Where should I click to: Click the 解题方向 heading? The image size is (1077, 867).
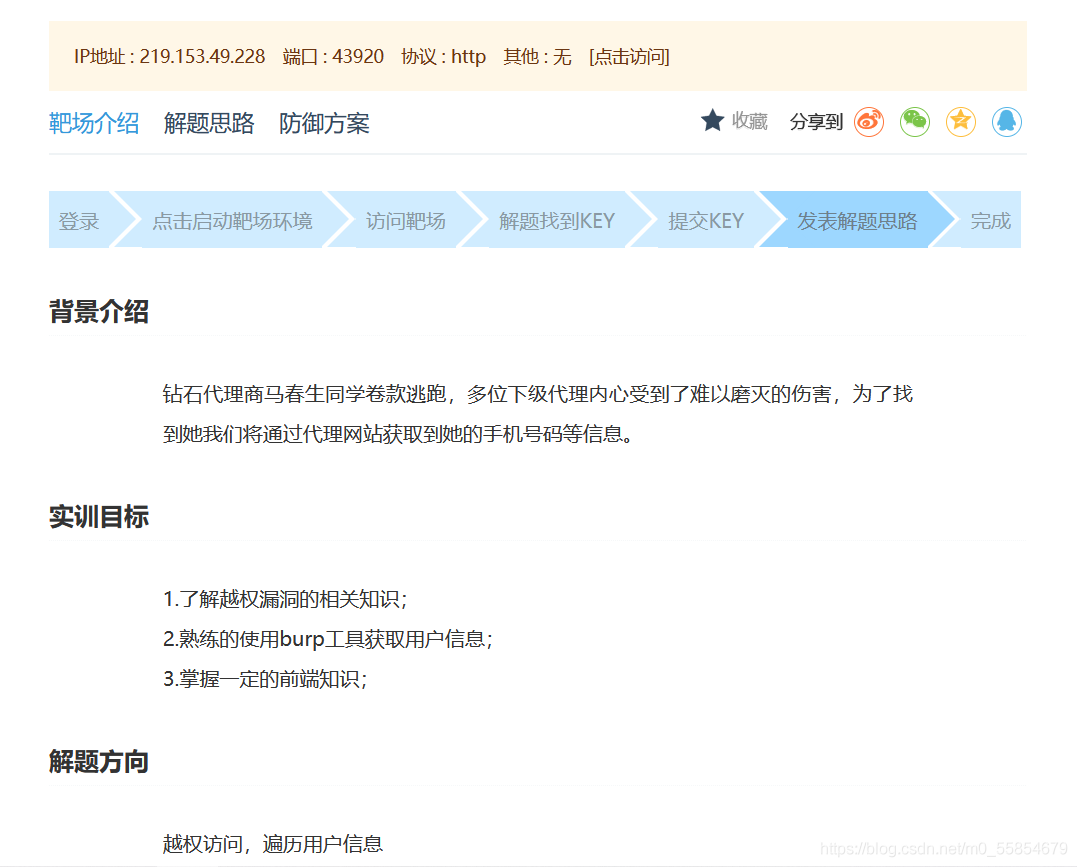tap(99, 761)
